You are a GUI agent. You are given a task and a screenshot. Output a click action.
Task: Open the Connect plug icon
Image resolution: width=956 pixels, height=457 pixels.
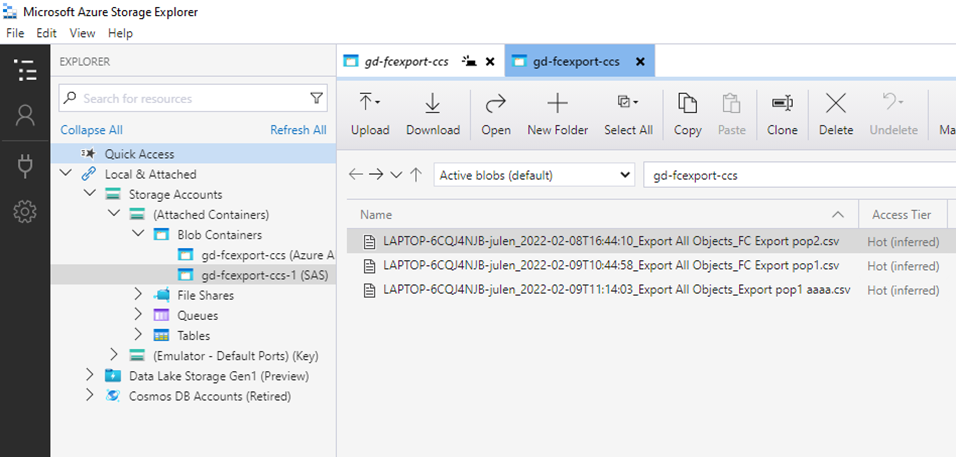[x=25, y=165]
